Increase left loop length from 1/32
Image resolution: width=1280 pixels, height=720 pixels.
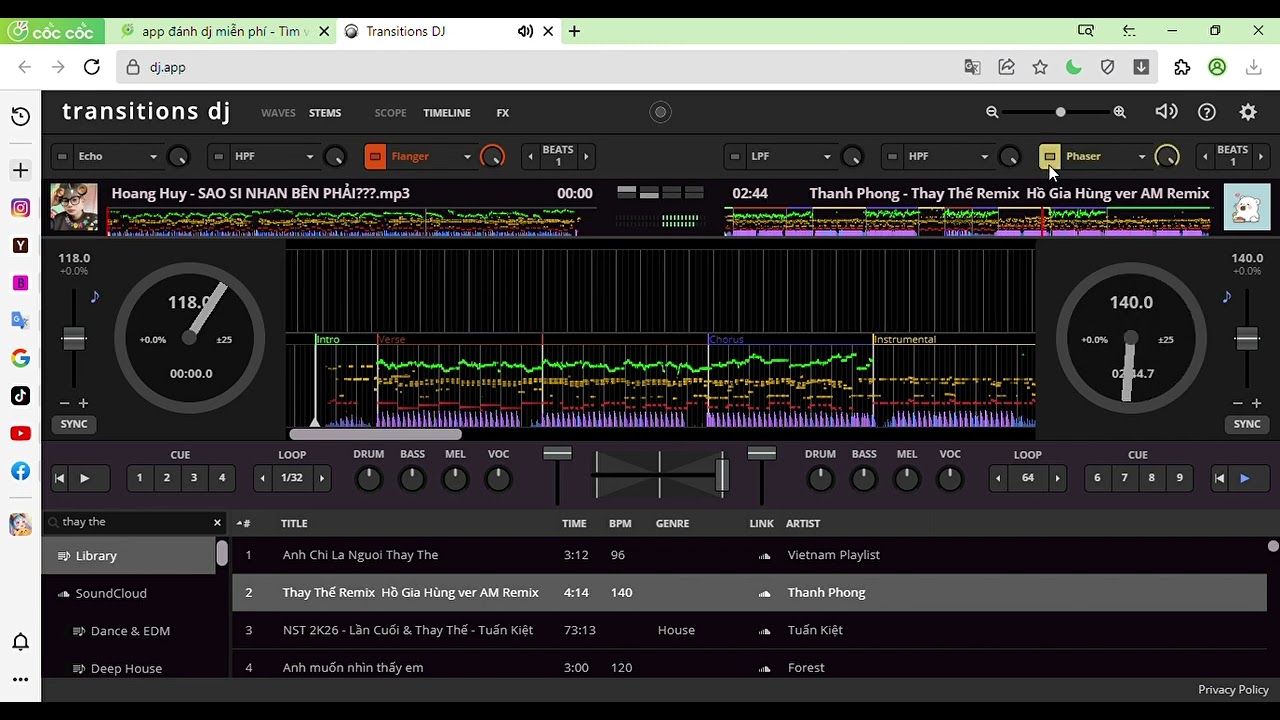click(322, 478)
